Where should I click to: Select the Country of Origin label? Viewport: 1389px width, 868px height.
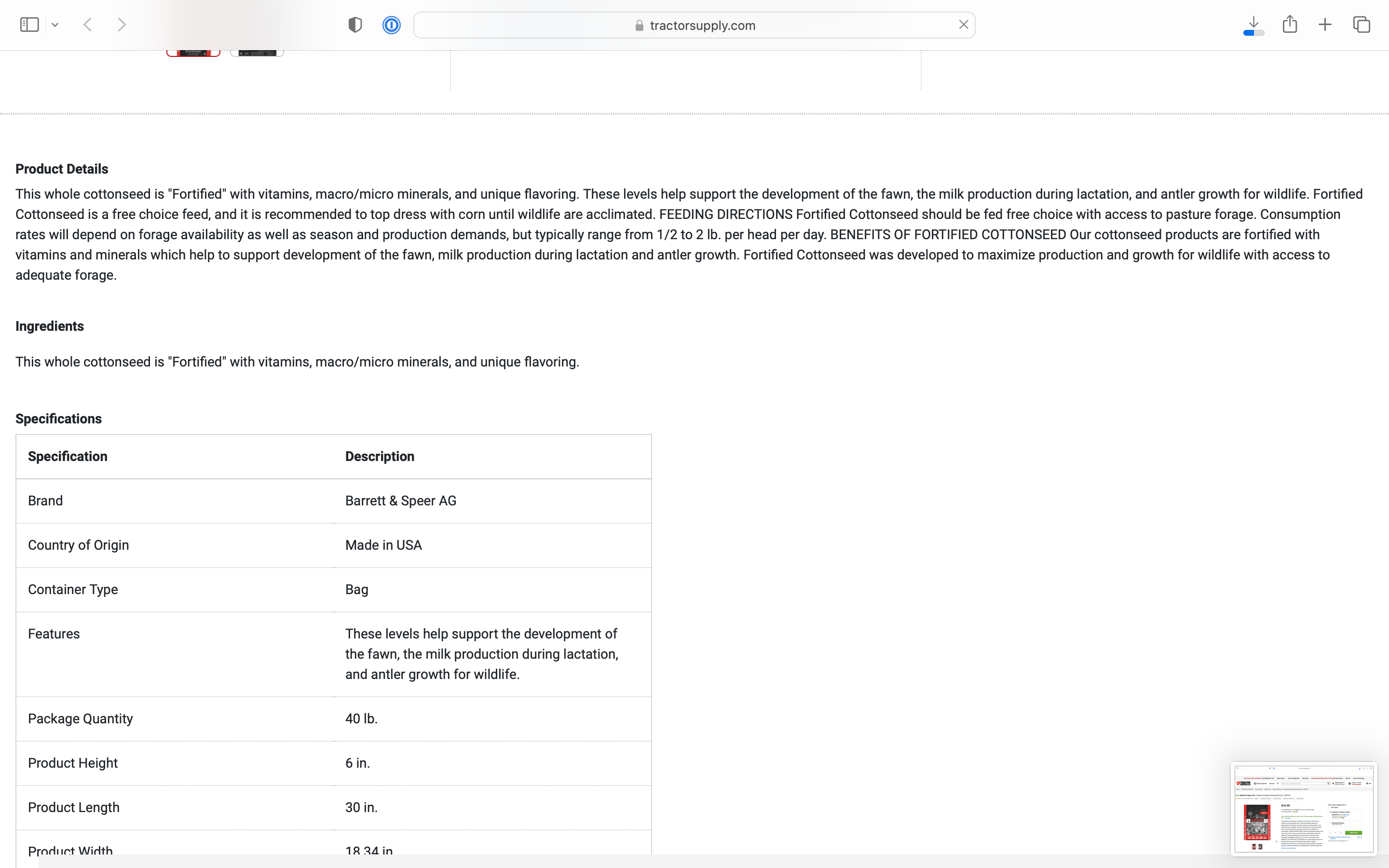coord(79,545)
